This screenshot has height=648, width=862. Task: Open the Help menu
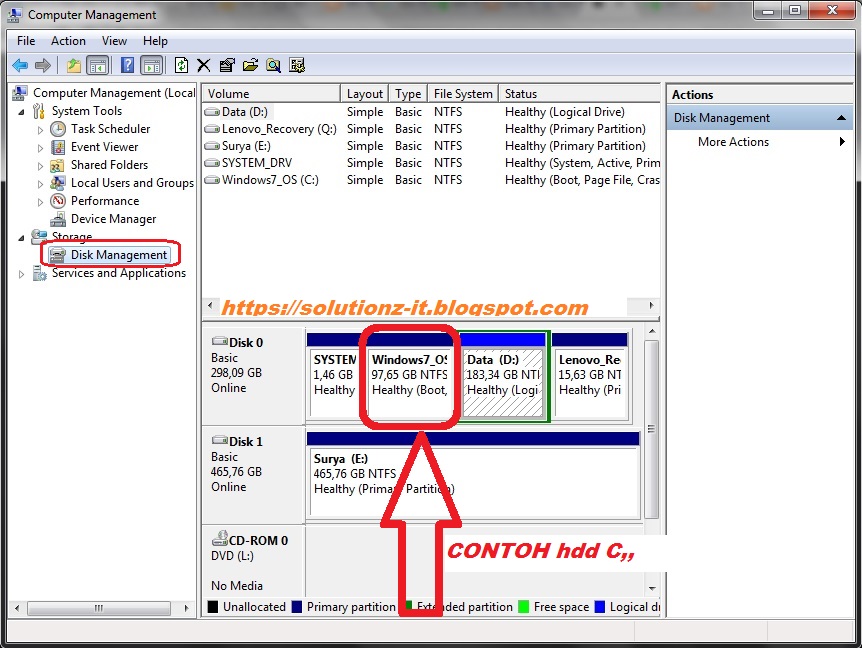pos(155,41)
